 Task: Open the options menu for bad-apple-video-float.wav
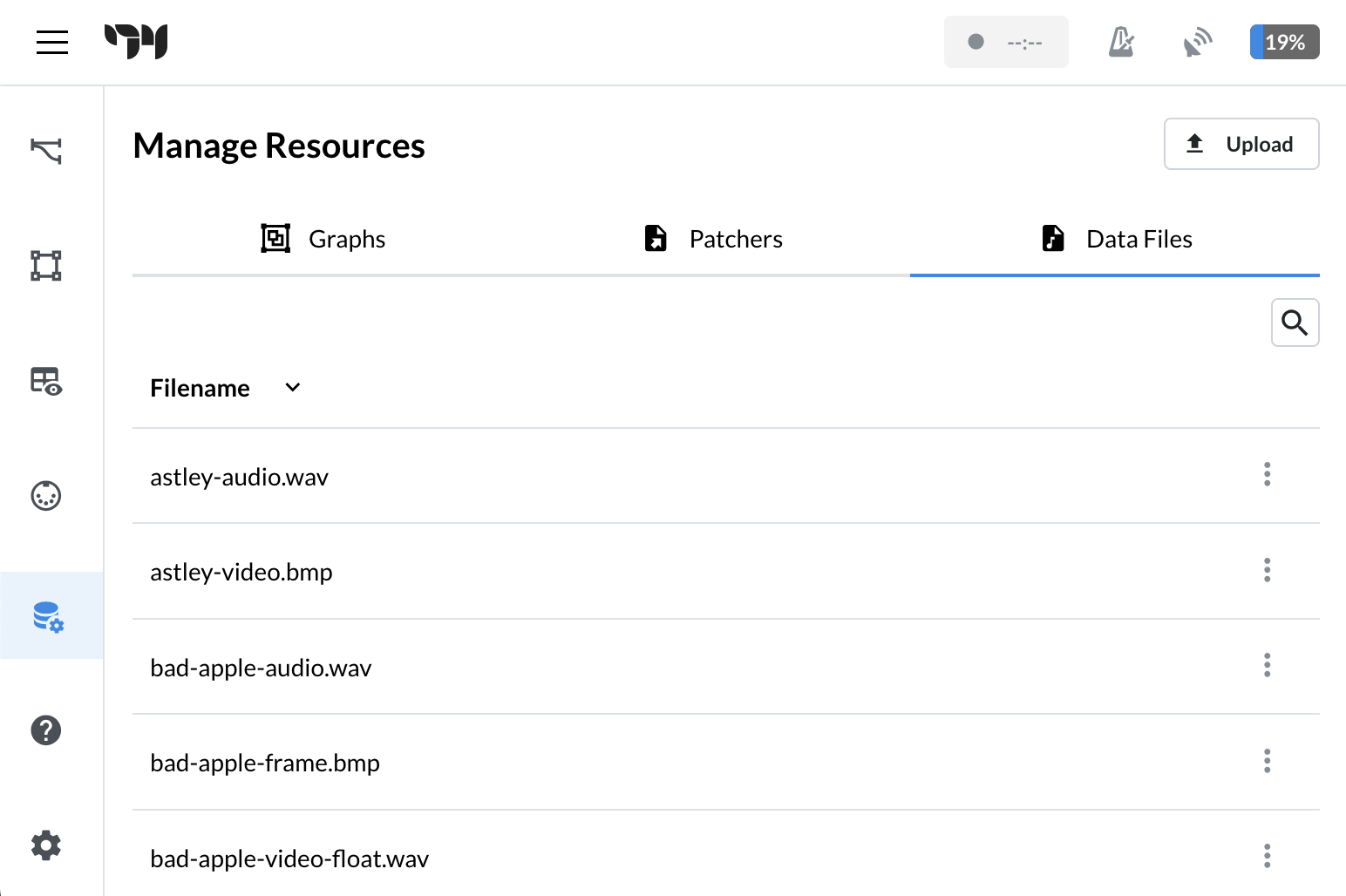coord(1268,856)
